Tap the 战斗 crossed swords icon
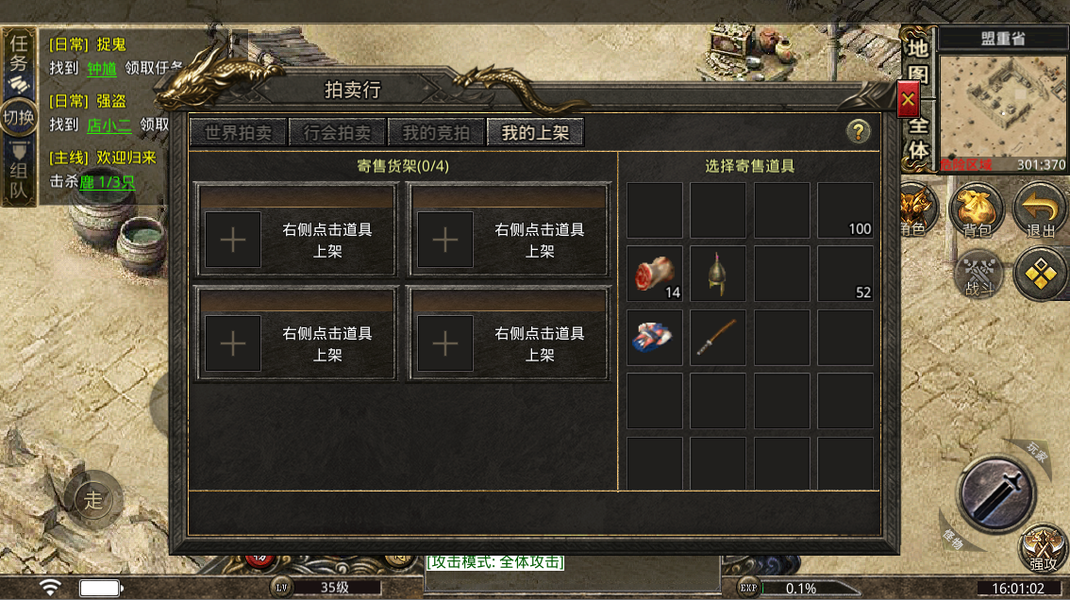The height and width of the screenshot is (600, 1070). [x=979, y=274]
